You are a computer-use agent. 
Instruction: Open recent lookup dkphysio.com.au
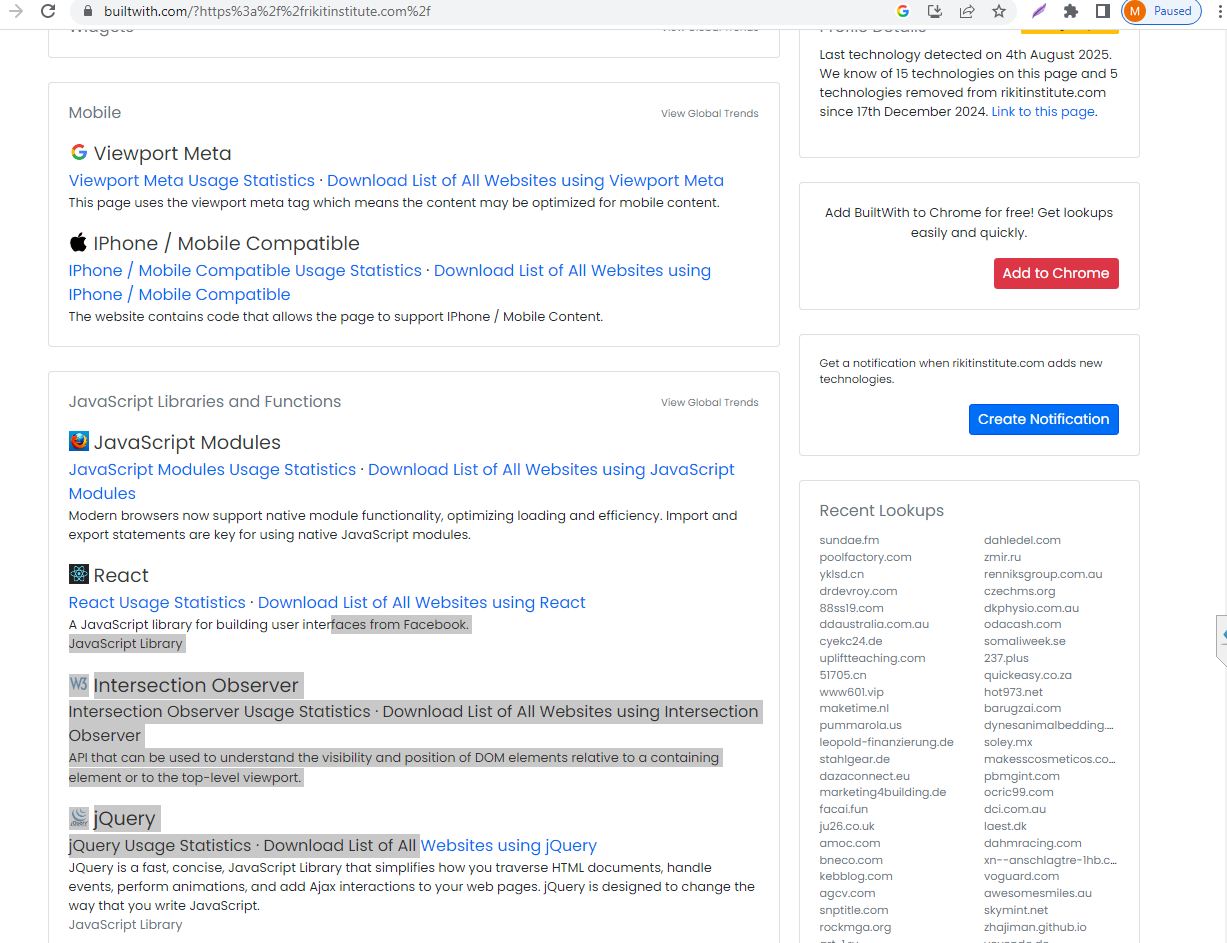1031,608
